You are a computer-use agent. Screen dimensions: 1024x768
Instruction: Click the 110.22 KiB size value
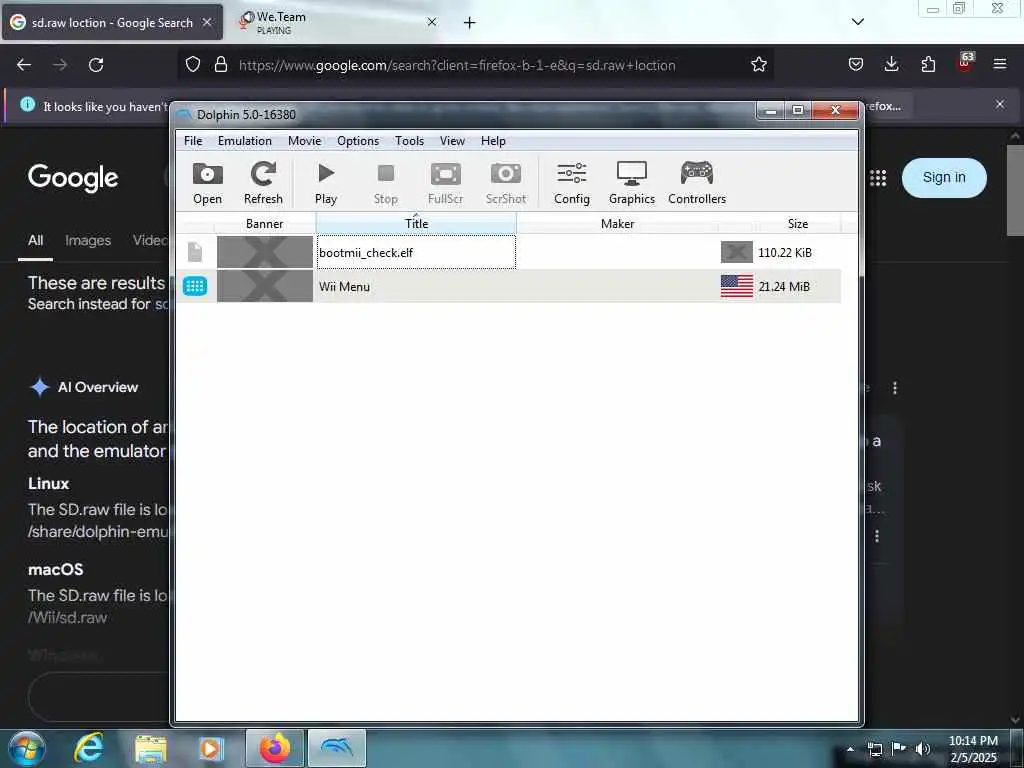(784, 253)
